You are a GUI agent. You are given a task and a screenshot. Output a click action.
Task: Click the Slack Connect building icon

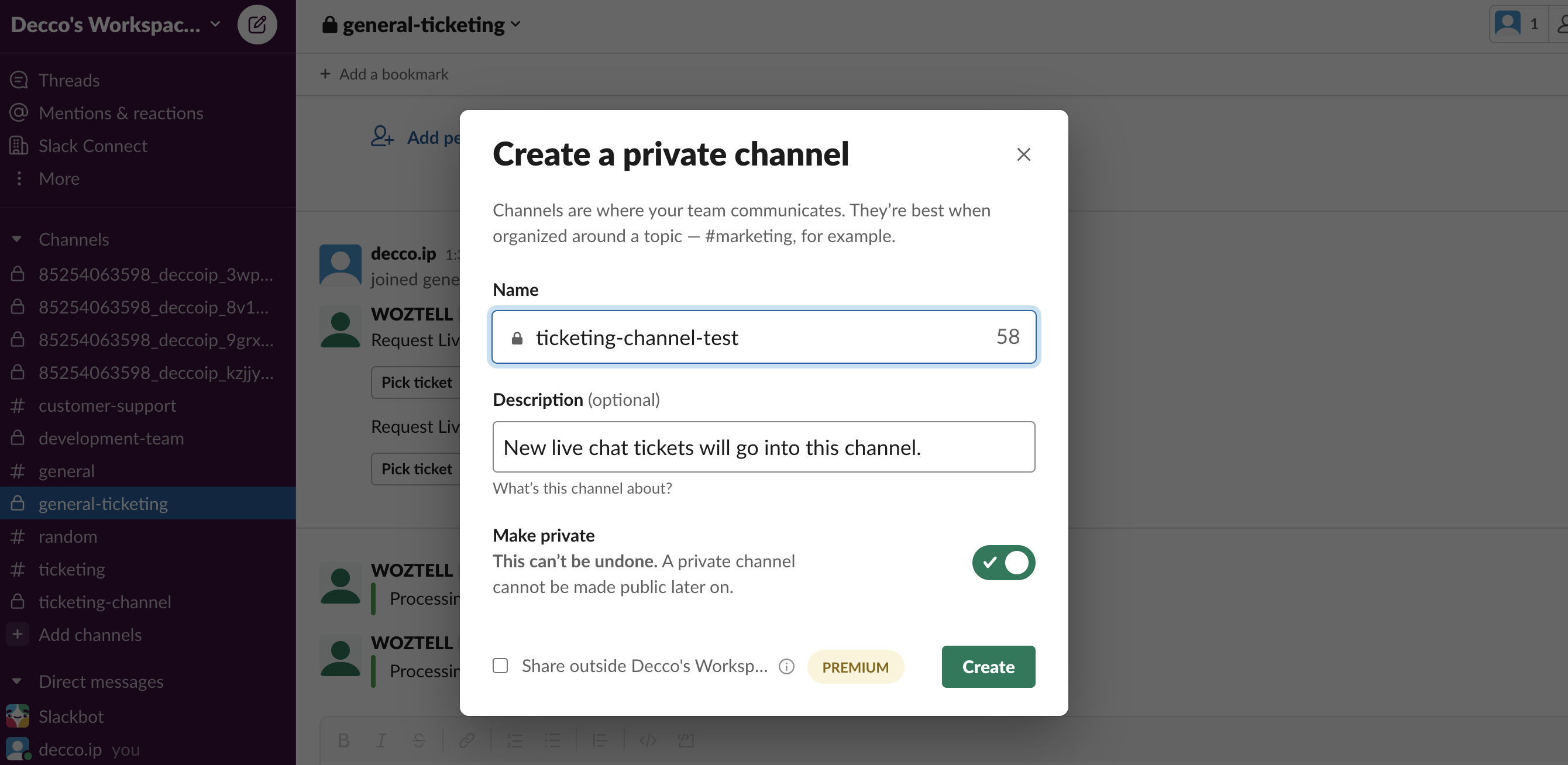(x=19, y=146)
